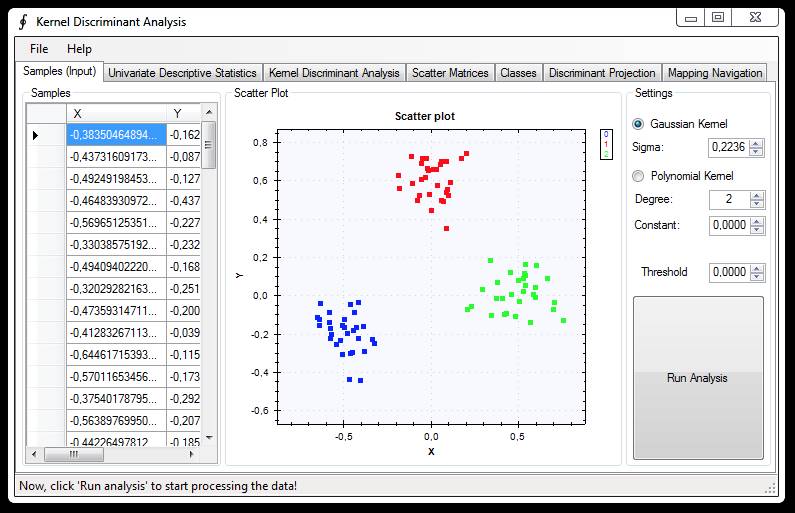Select cell -0,49409402220 in X column
The height and width of the screenshot is (513, 795).
pos(116,267)
